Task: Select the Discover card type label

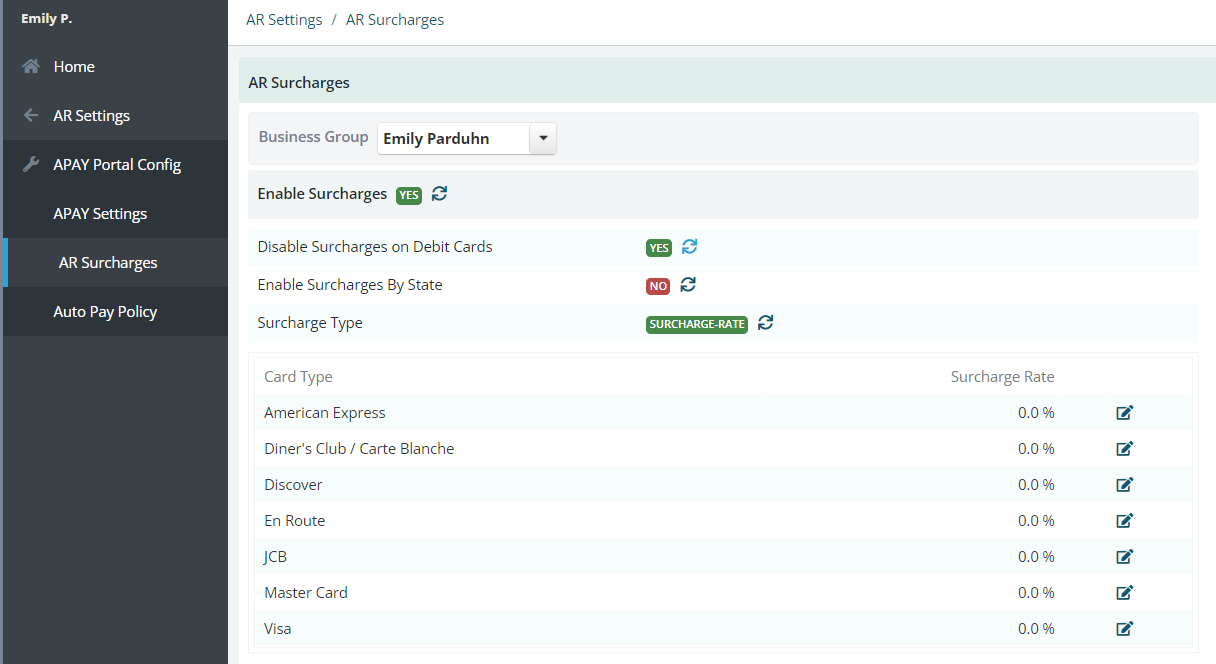Action: pos(293,485)
